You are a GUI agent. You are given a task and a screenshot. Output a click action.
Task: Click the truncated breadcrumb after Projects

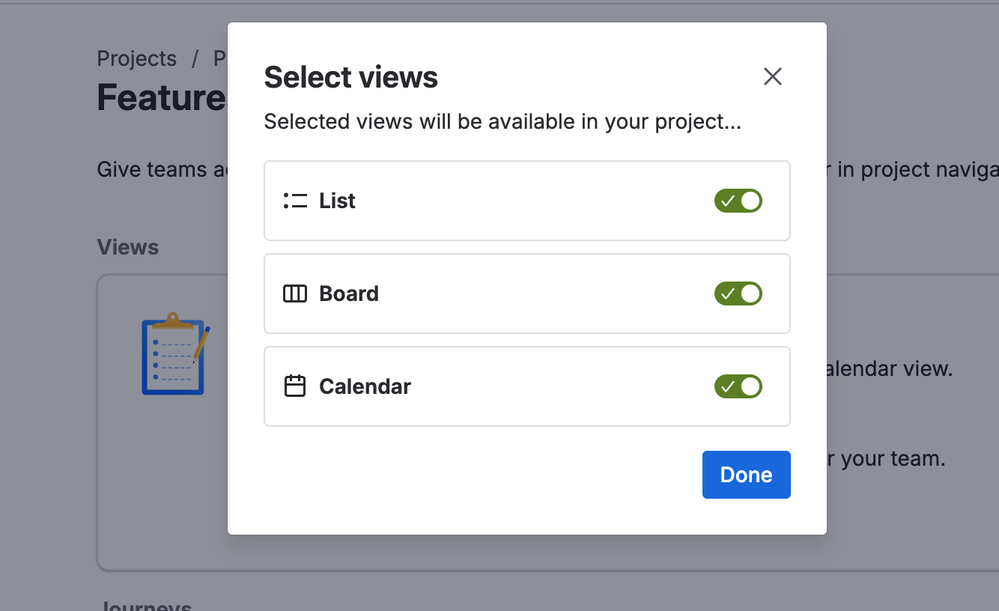pyautogui.click(x=220, y=59)
